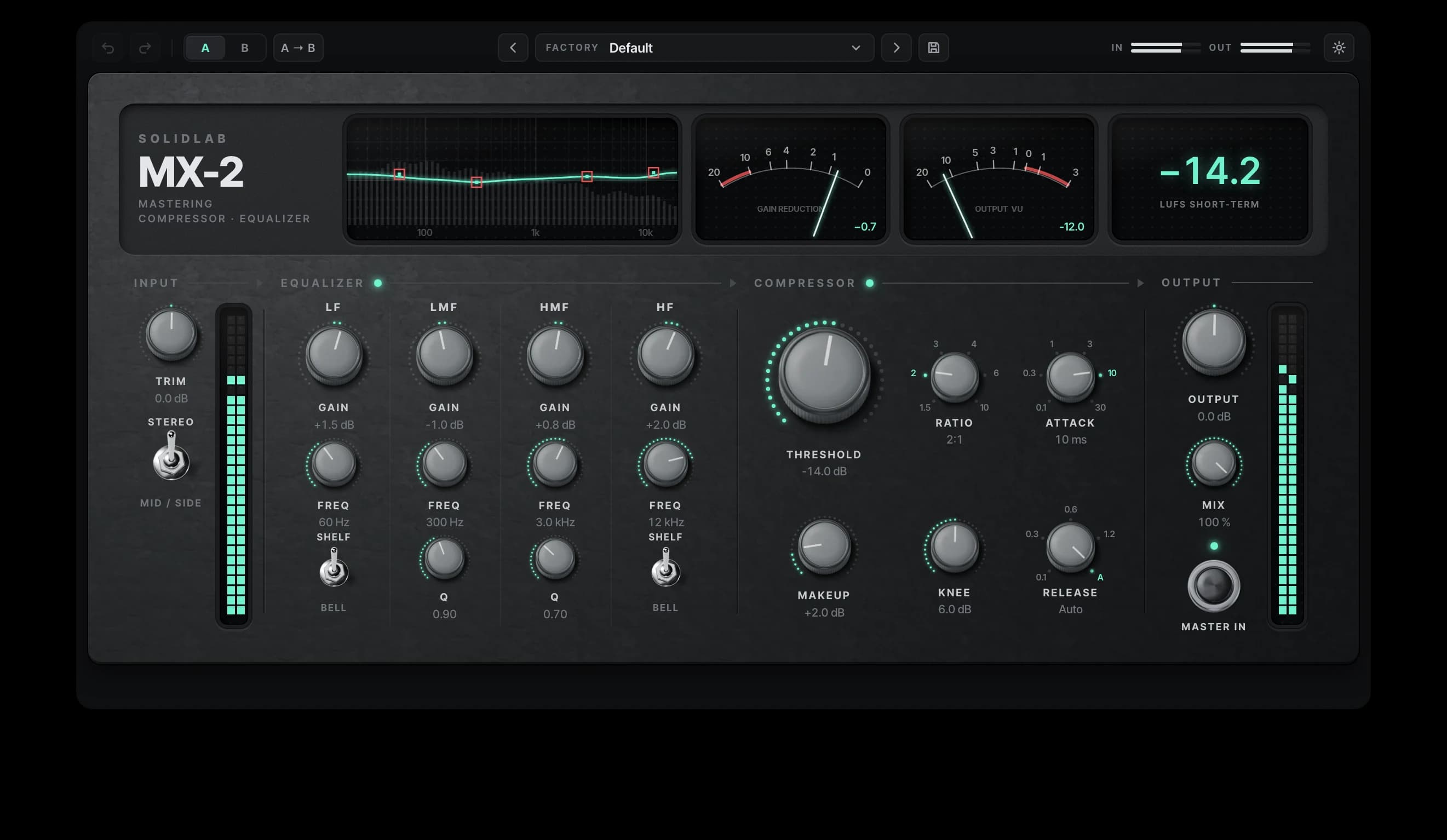The image size is (1447, 840).
Task: Click the LMF Freq knob
Action: [444, 463]
